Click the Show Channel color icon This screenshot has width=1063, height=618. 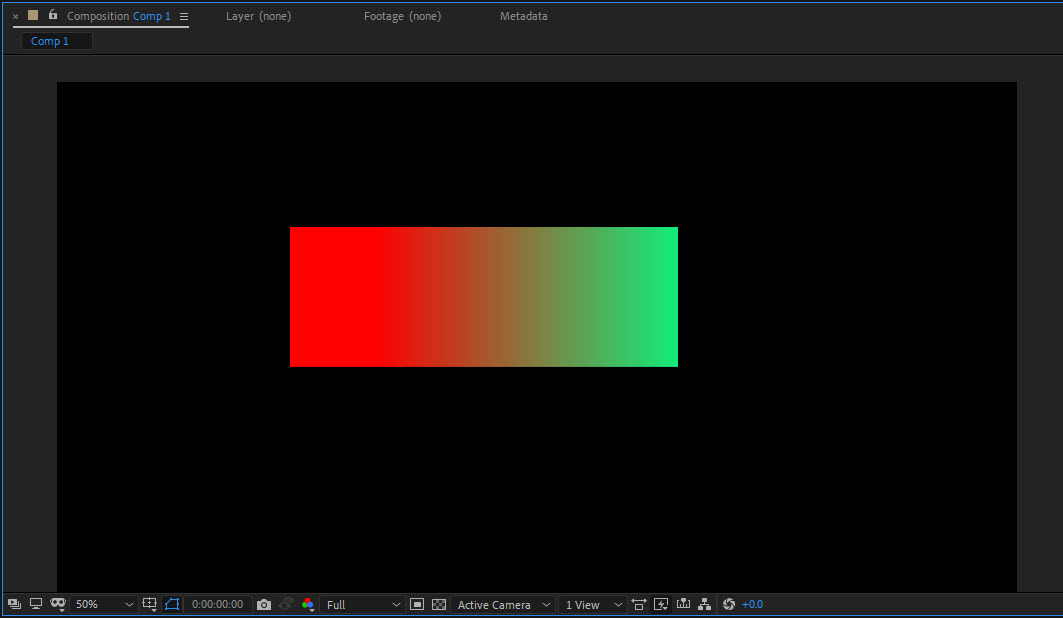click(x=307, y=604)
